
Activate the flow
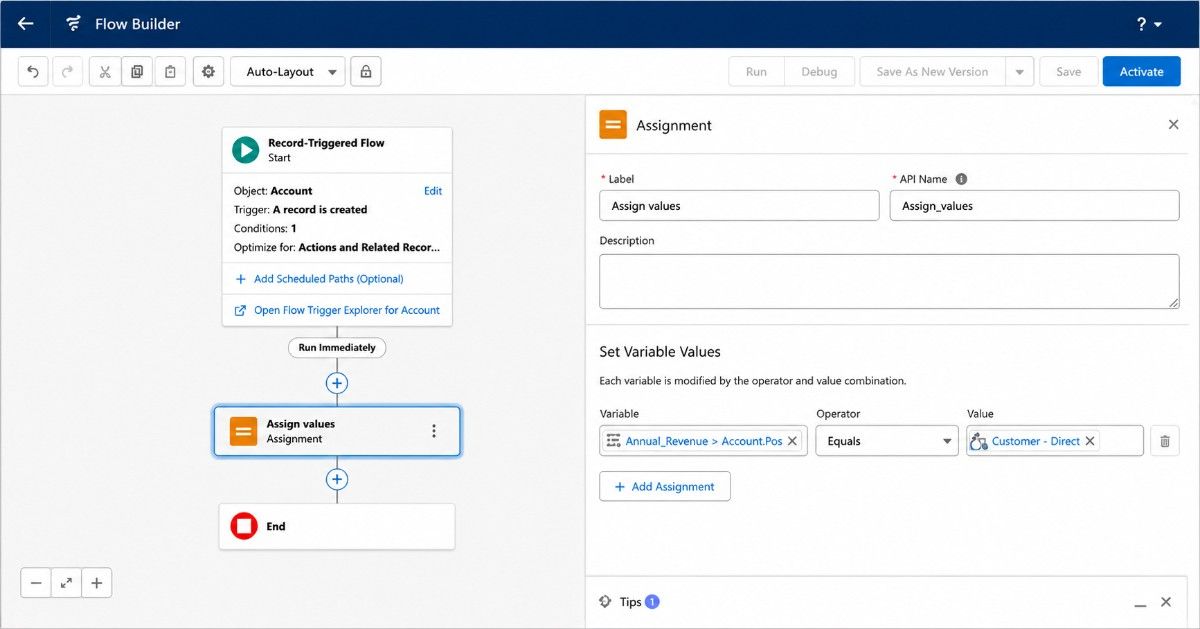coord(1141,72)
